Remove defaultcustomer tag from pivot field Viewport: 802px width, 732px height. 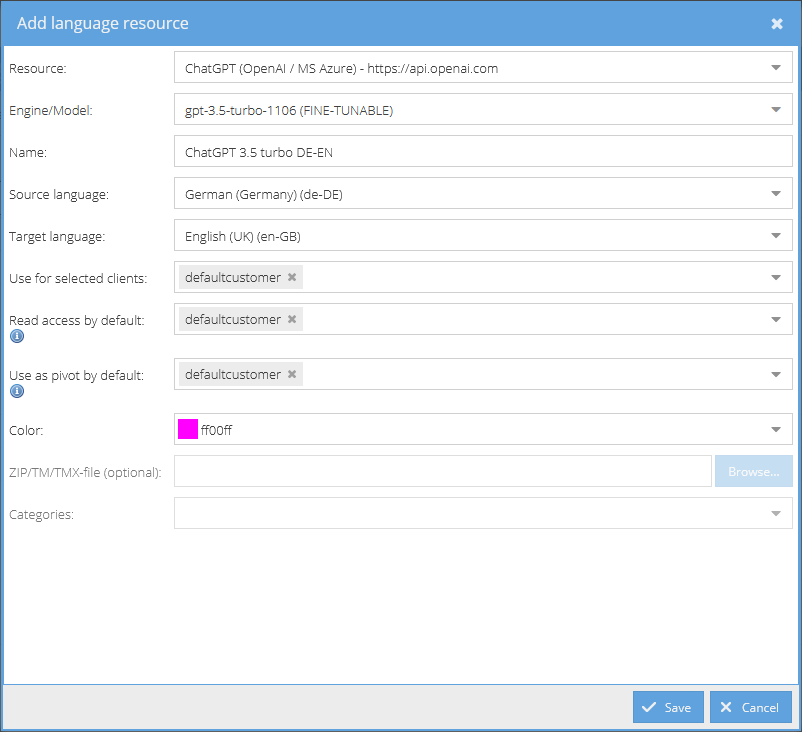(292, 374)
